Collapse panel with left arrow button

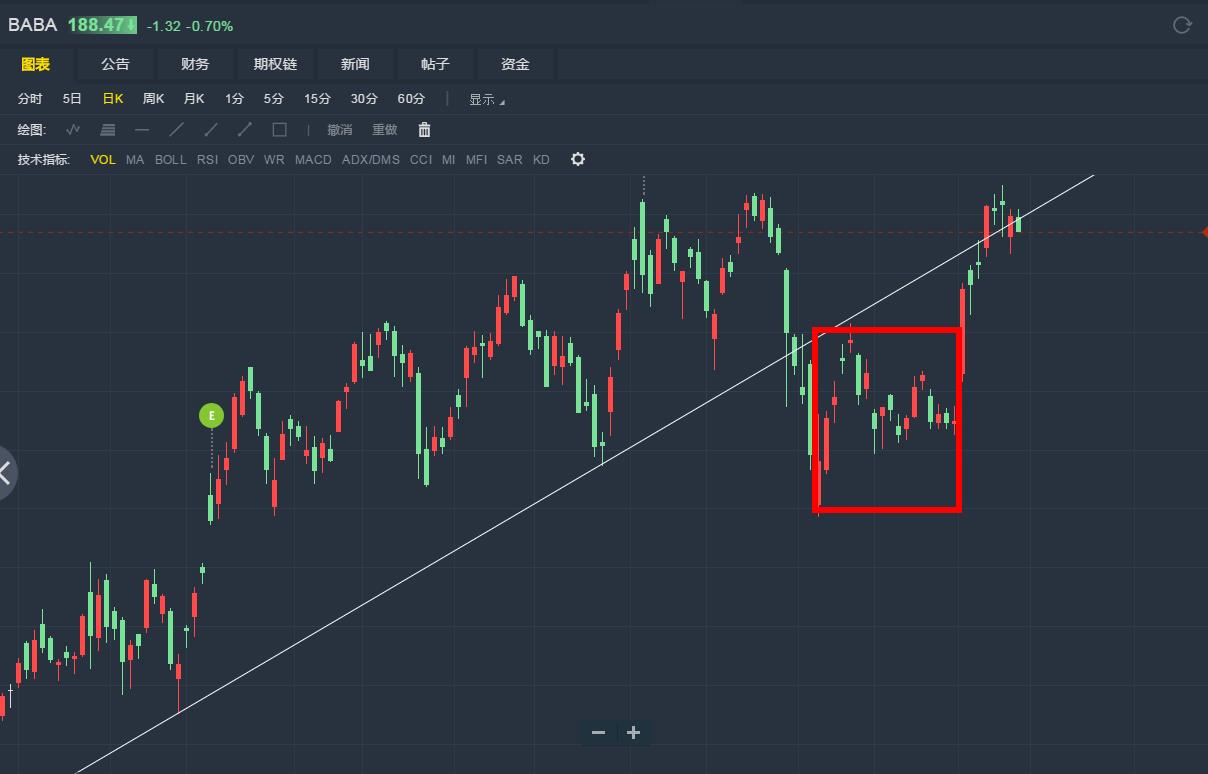(x=6, y=473)
